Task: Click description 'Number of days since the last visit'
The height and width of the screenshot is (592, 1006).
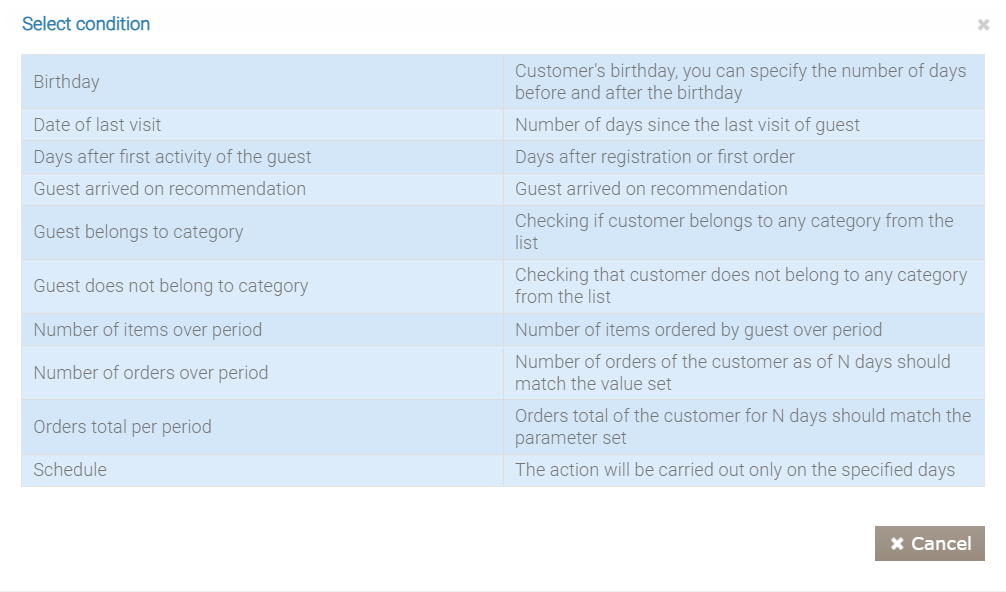Action: pos(687,125)
